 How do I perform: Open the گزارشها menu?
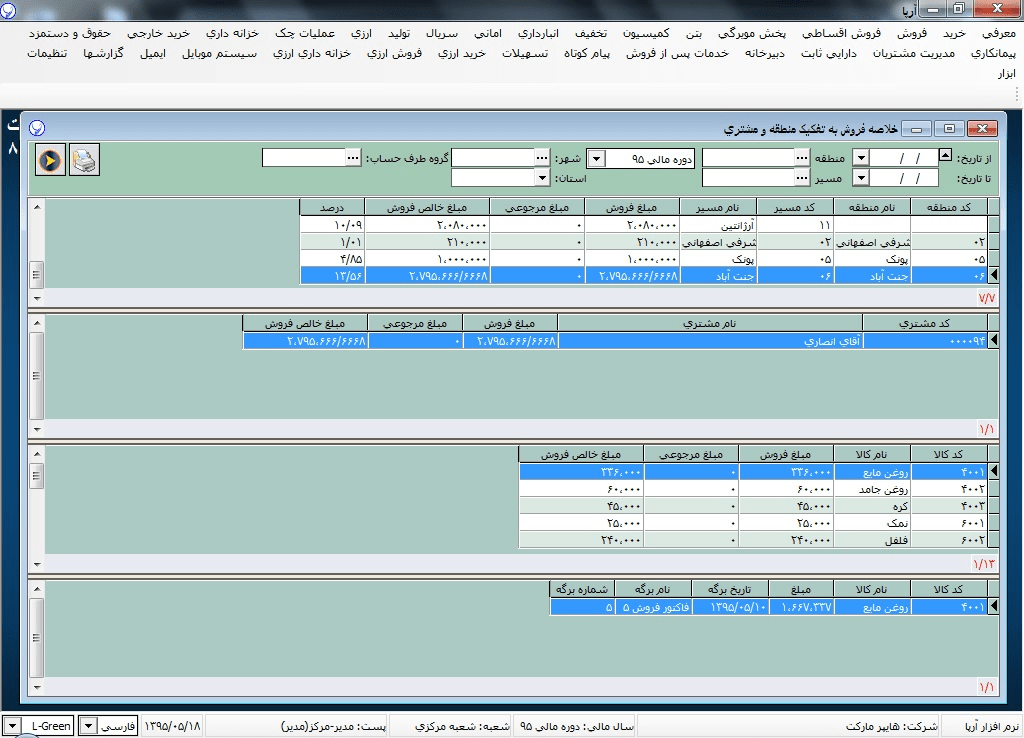[103, 54]
